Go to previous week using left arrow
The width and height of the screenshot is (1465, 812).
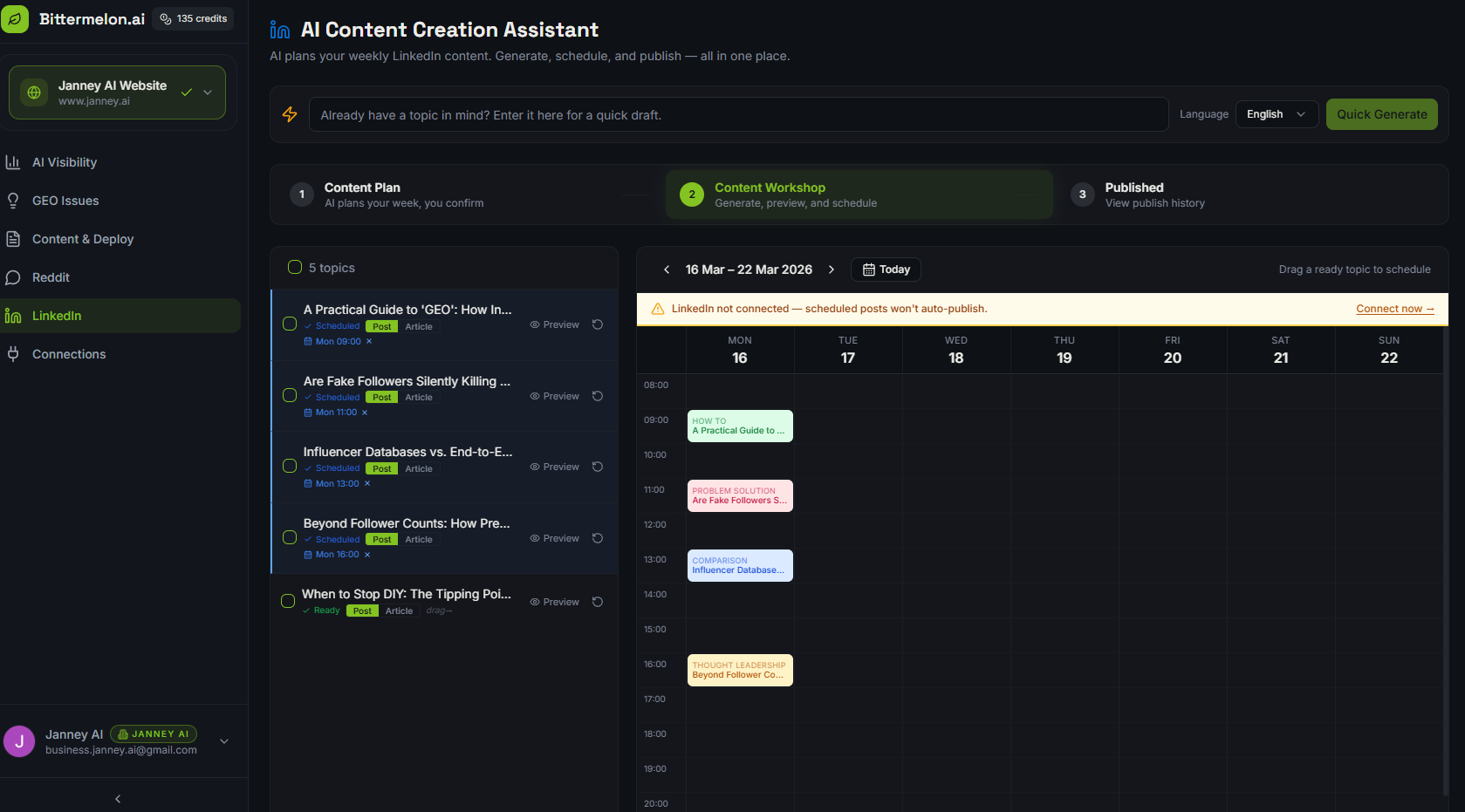[667, 270]
